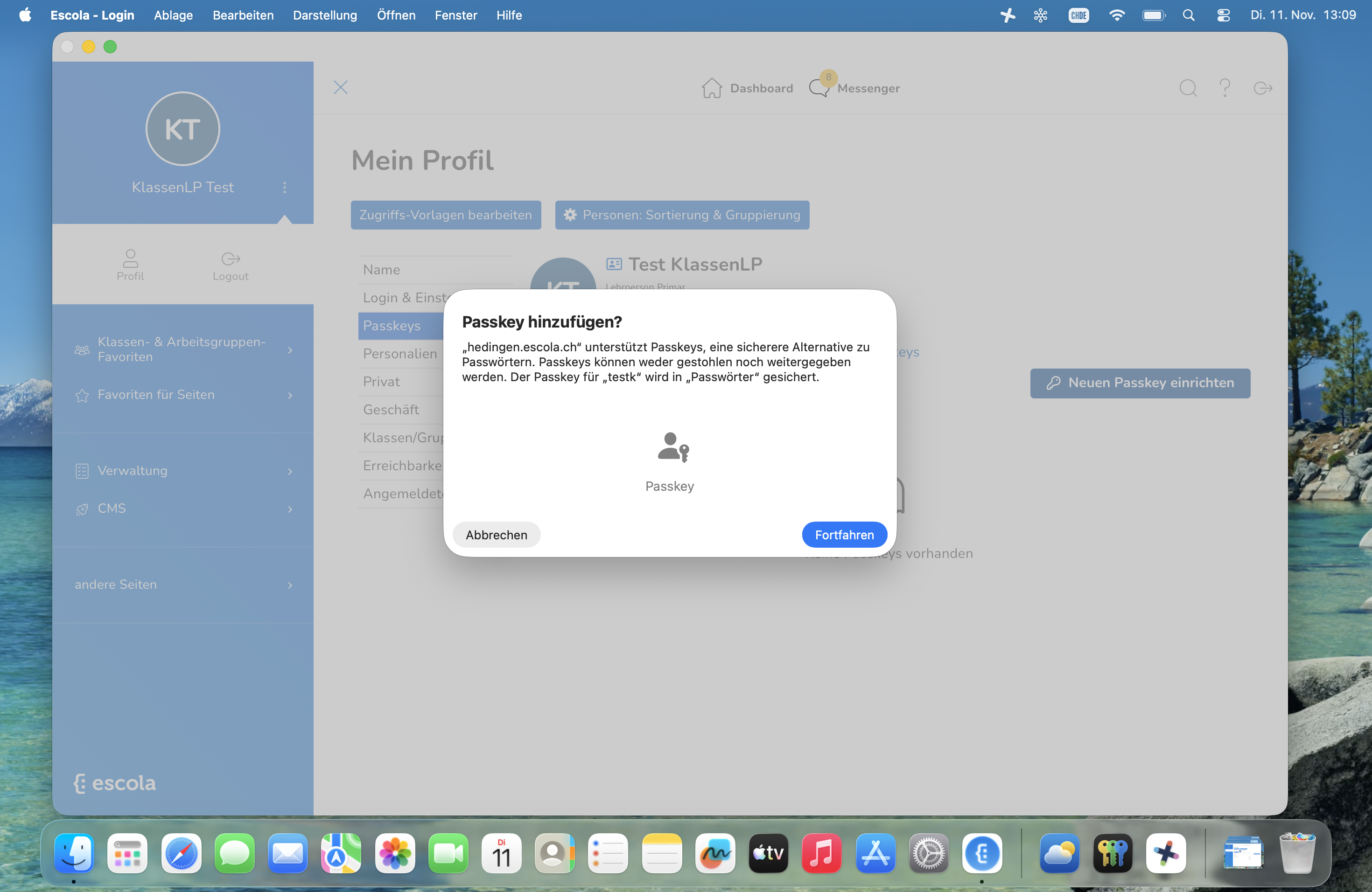The image size is (1372, 892).
Task: Click Fortfahren to add passkey
Action: click(x=844, y=535)
